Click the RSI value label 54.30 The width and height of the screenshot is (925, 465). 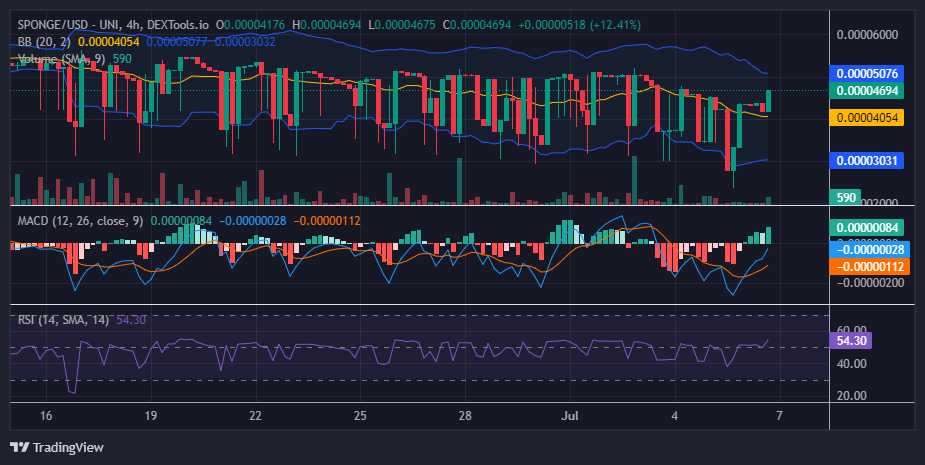(851, 340)
